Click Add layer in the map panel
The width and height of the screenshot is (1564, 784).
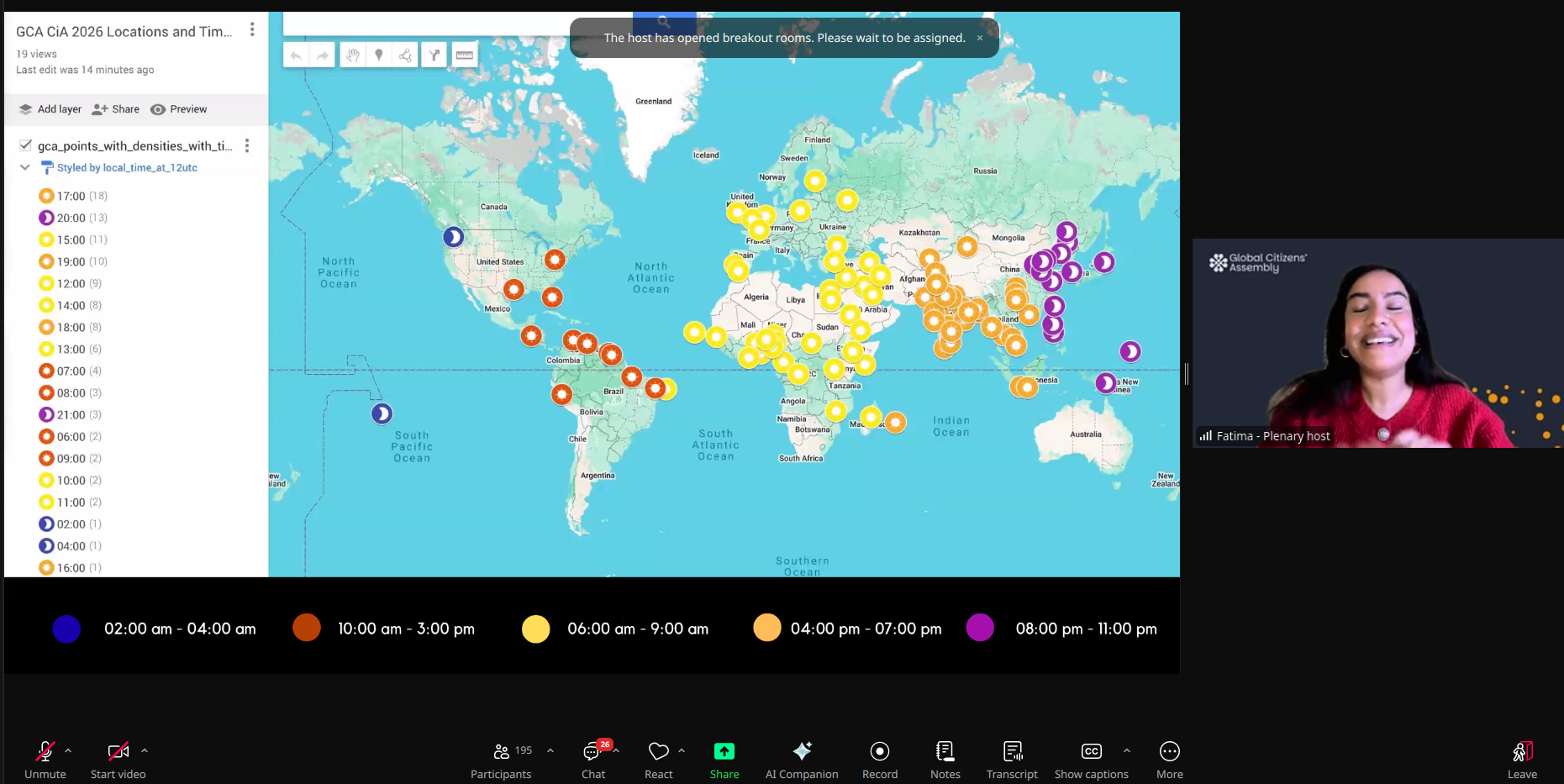(50, 109)
